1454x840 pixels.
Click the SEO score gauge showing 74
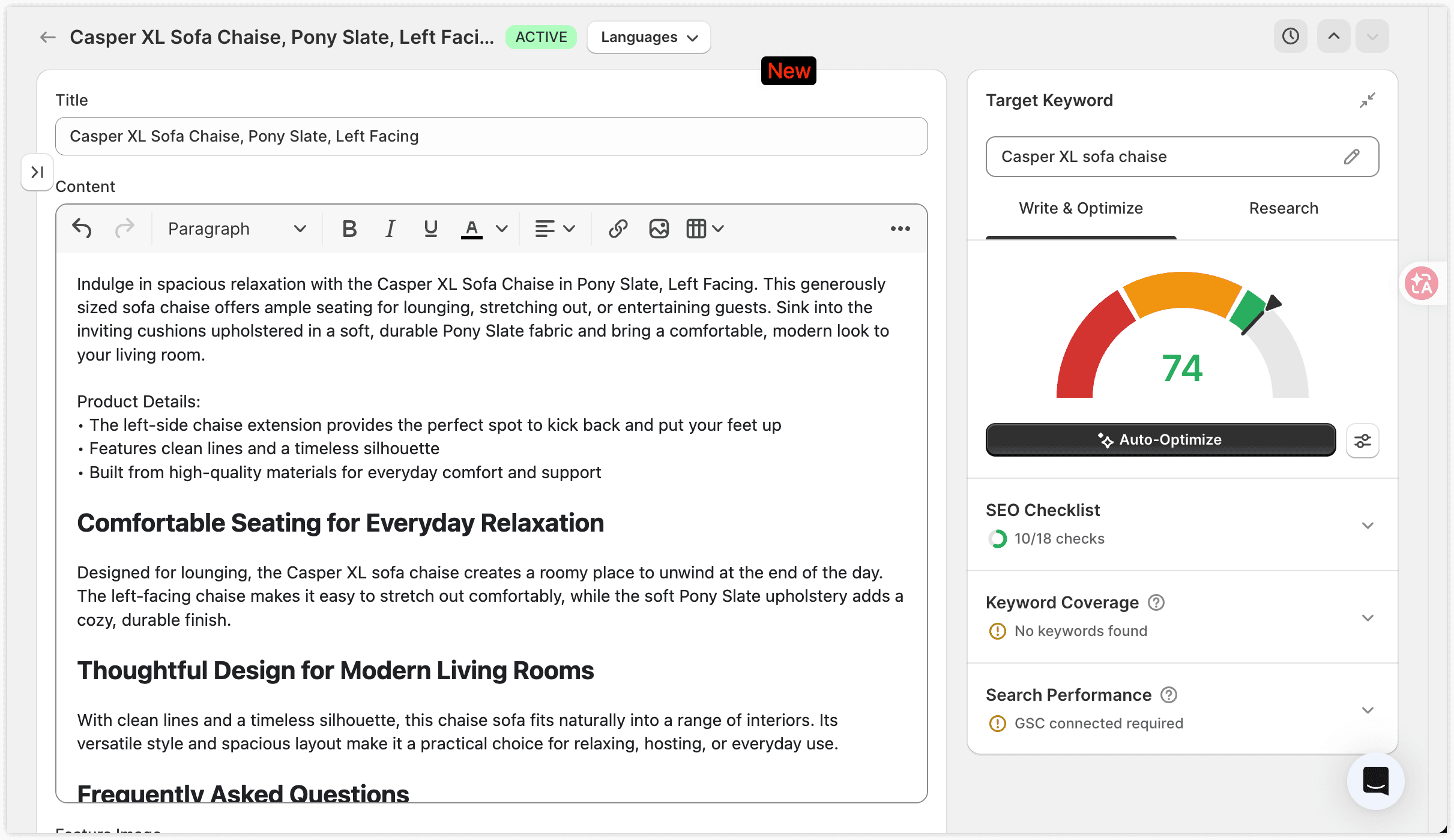click(1182, 336)
